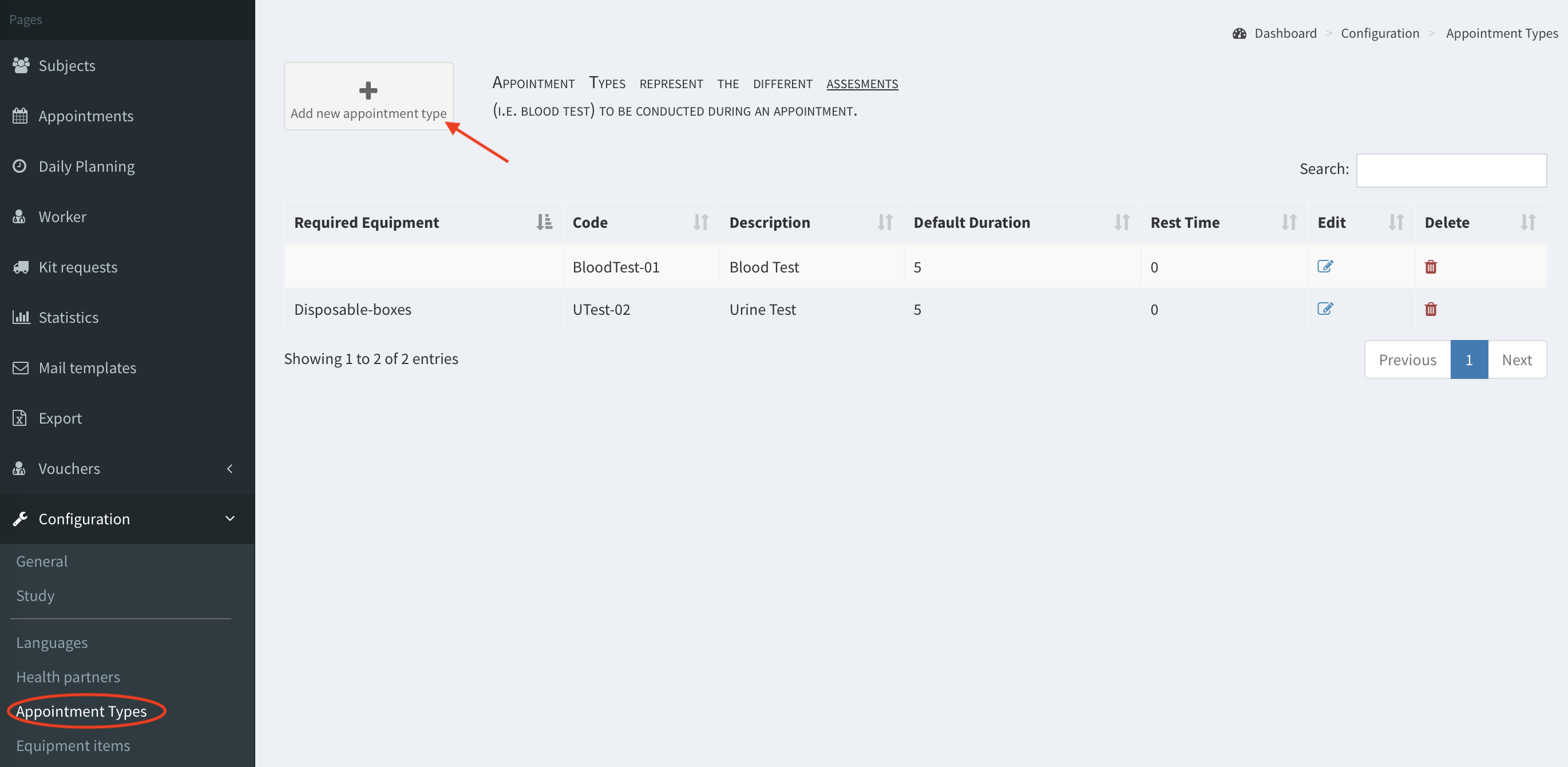Click the Dashboard breadcrumb icon

point(1240,33)
